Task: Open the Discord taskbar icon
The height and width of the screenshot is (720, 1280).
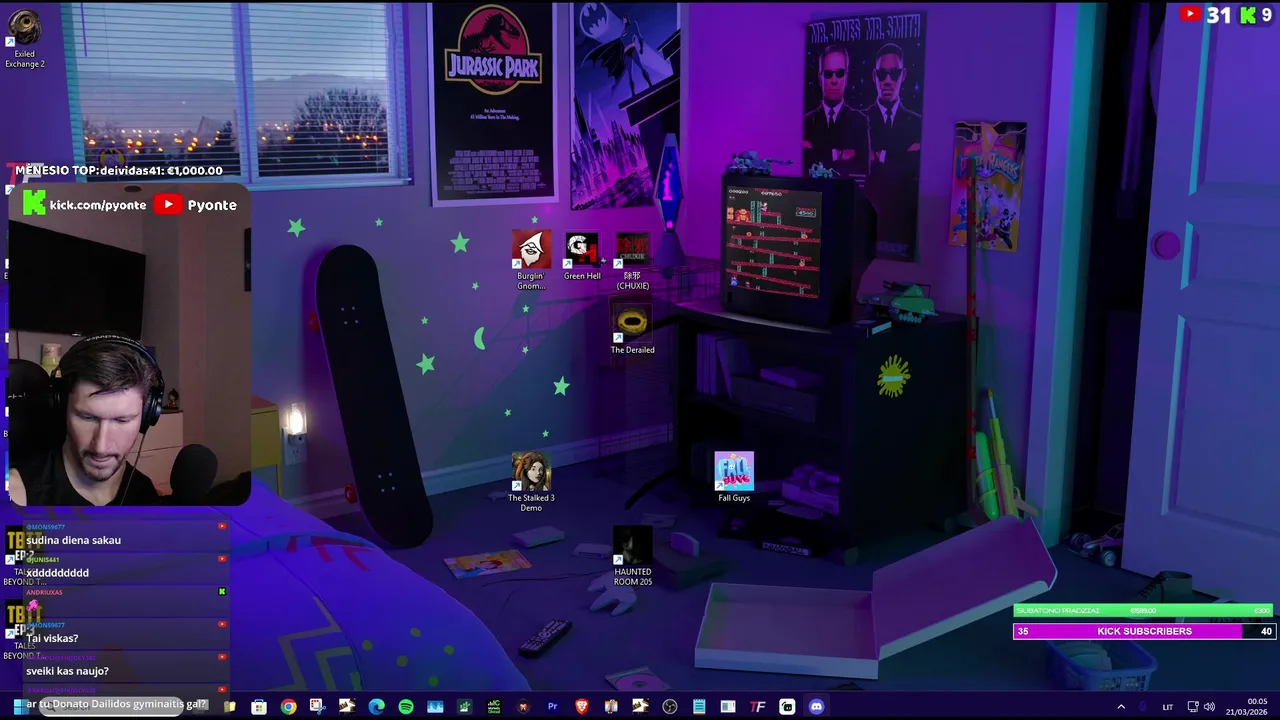Action: point(816,706)
